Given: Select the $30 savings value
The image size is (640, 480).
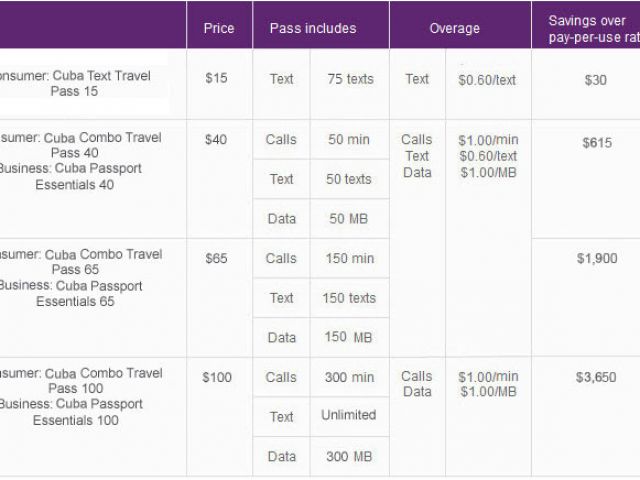Looking at the screenshot, I should [x=595, y=80].
